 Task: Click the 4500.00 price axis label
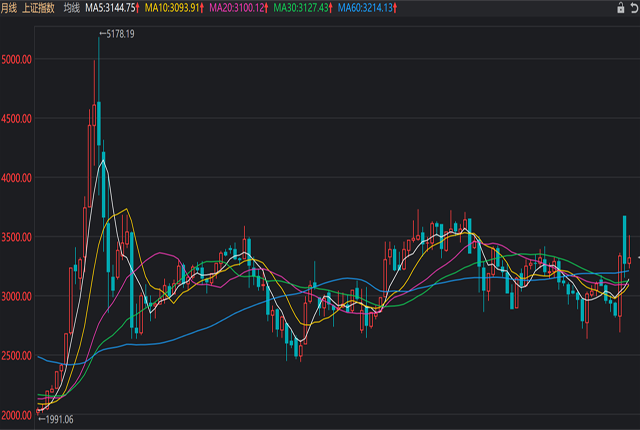tap(16, 119)
